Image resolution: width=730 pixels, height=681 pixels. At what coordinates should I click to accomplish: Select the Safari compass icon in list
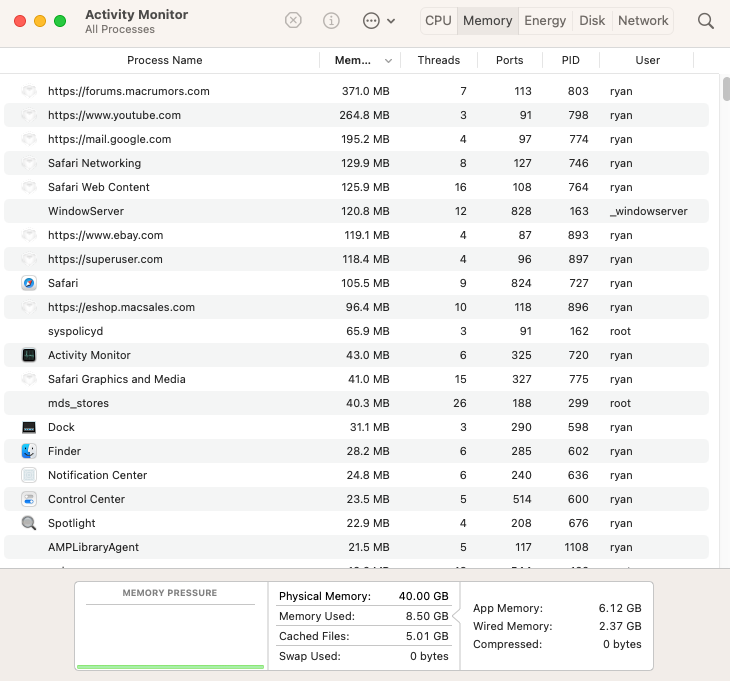click(29, 283)
